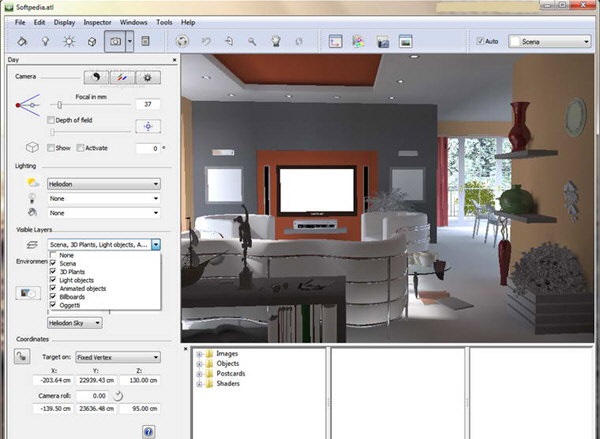Open the landscape image render icon
This screenshot has width=600, height=439.
tap(406, 41)
